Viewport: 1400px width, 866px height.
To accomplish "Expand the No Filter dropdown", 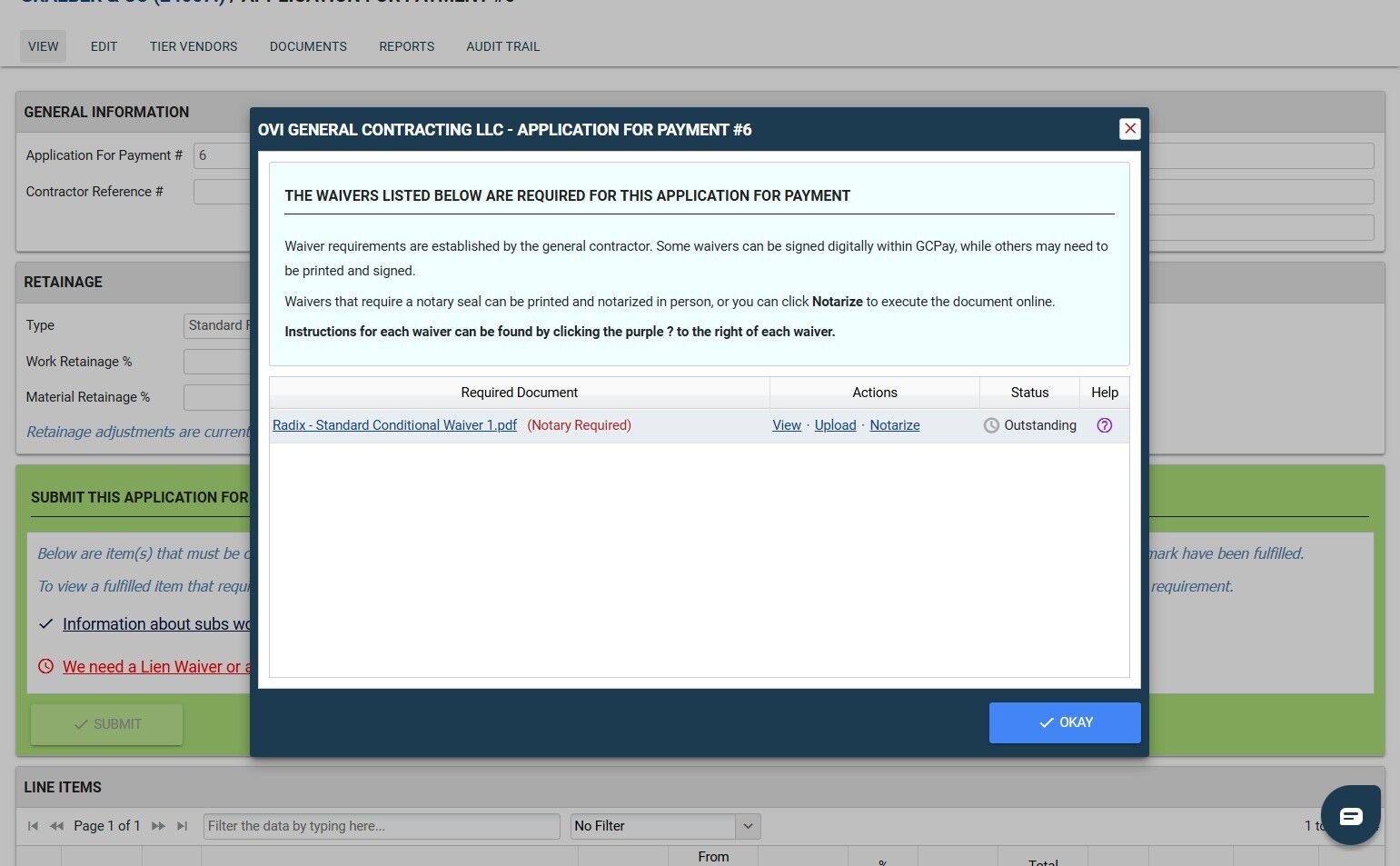I will (748, 826).
